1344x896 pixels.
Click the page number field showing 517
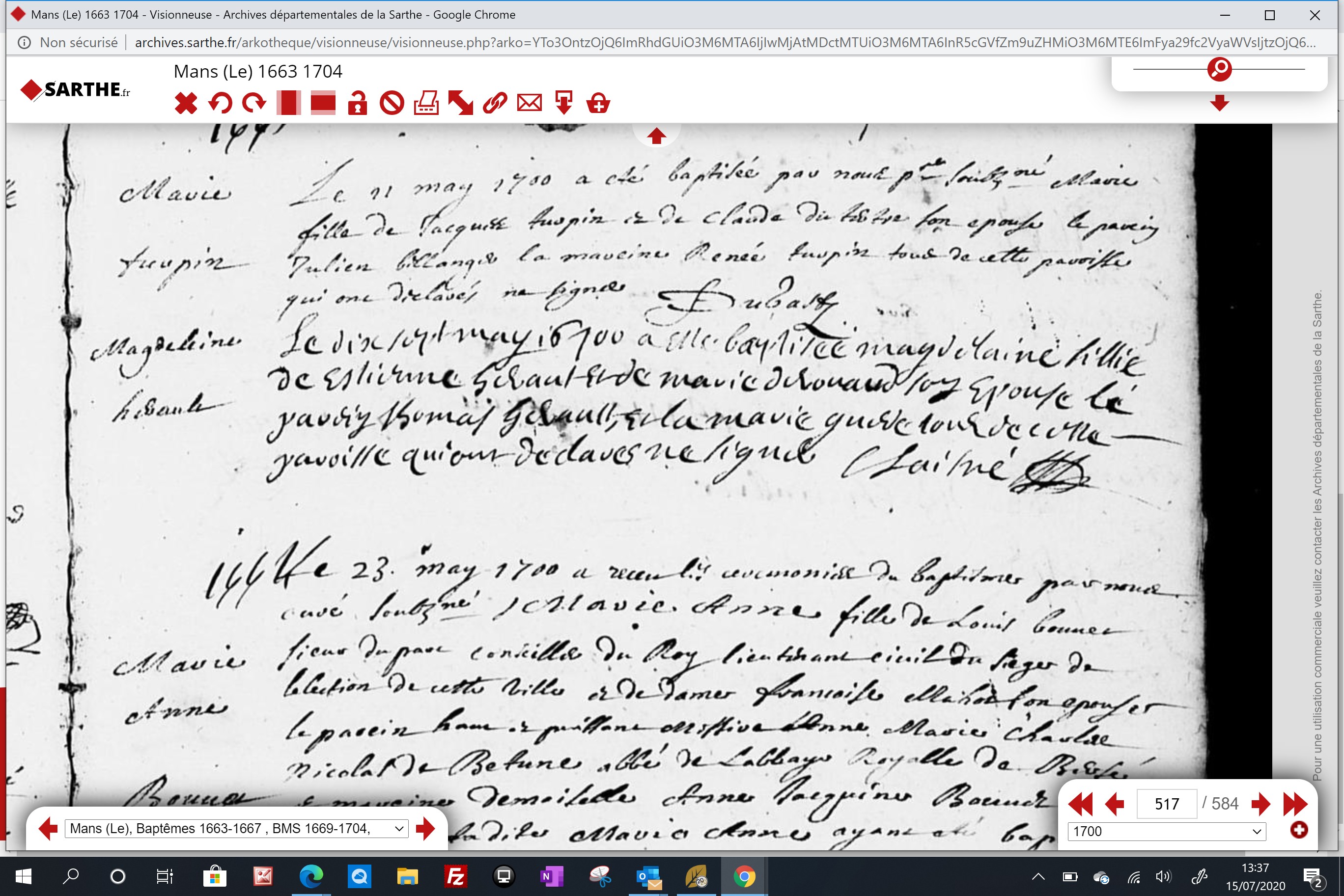pos(1167,804)
